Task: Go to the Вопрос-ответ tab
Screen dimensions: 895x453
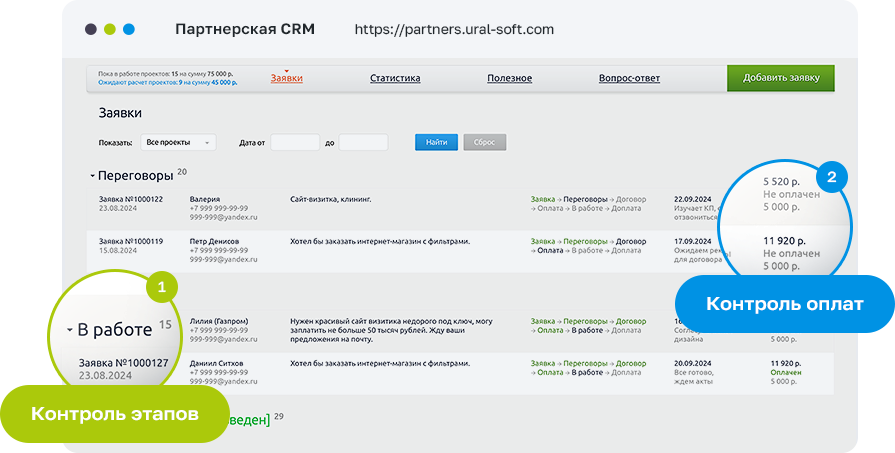Action: click(x=630, y=78)
